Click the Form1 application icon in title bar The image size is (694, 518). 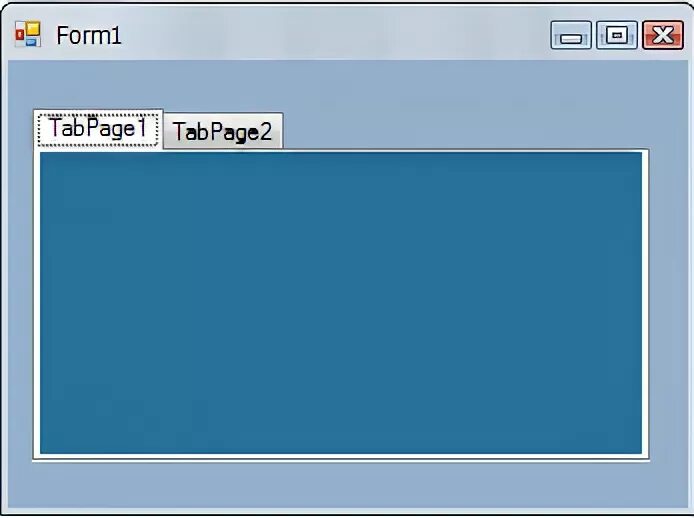(x=28, y=34)
